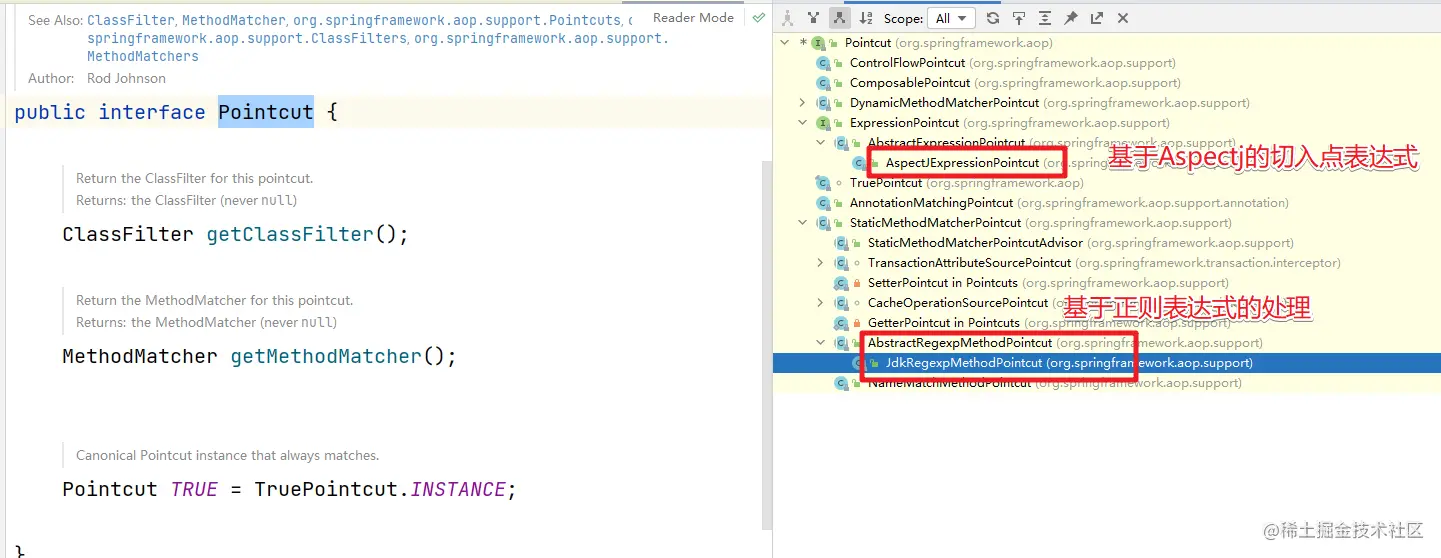Click the autoscroll to source icon
The width and height of the screenshot is (1441, 558).
point(1019,18)
